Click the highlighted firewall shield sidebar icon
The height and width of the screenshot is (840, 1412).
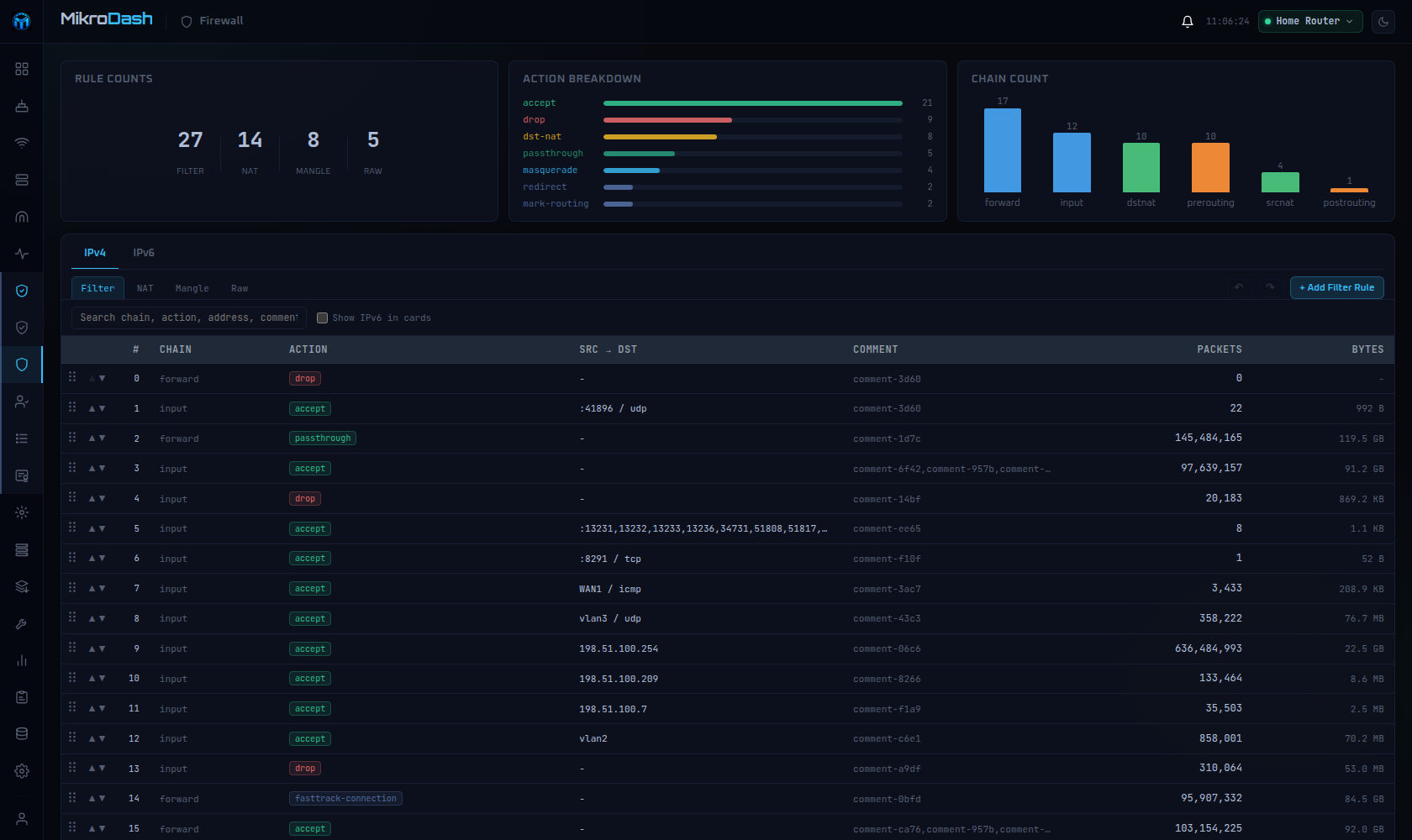(x=22, y=365)
